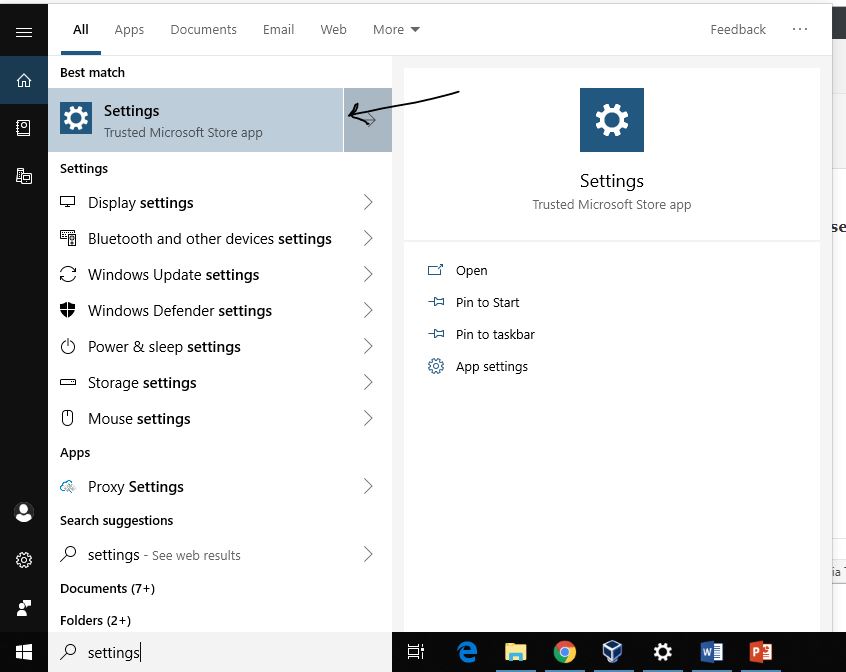Open PowerPoint from the taskbar
This screenshot has height=672, width=846.
coord(760,652)
